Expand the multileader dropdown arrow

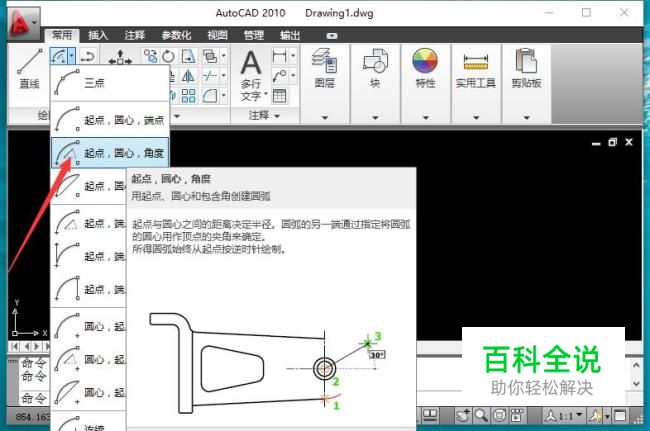293,76
